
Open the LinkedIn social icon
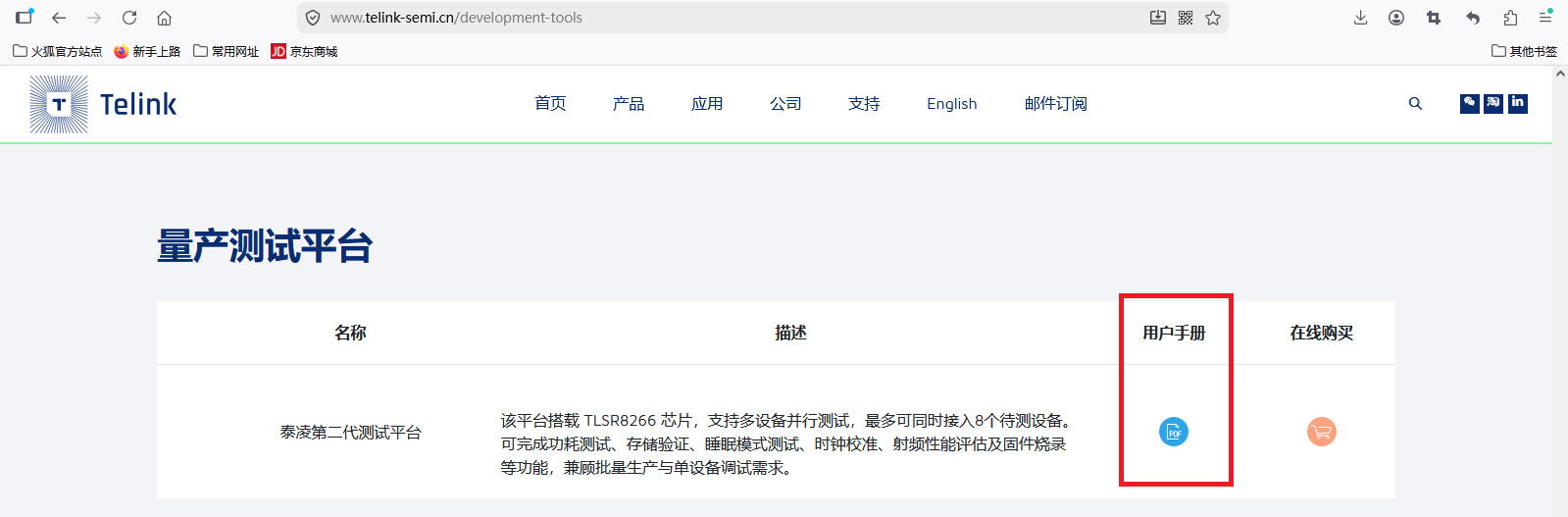(1518, 103)
